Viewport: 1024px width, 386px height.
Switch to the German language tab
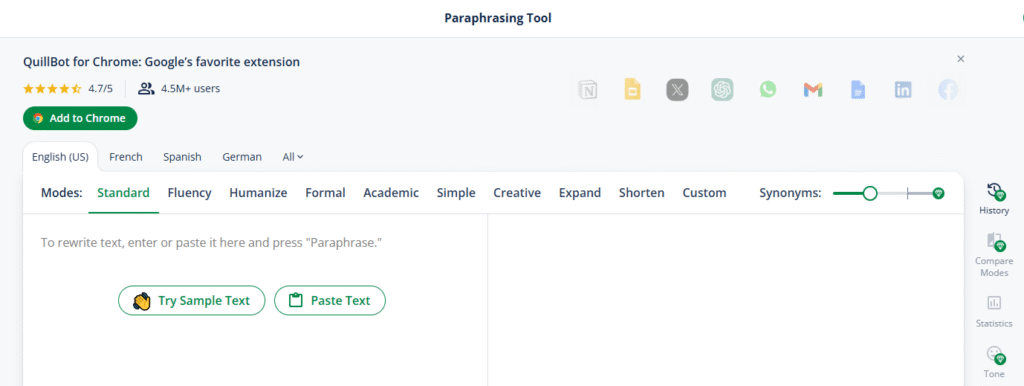tap(242, 157)
